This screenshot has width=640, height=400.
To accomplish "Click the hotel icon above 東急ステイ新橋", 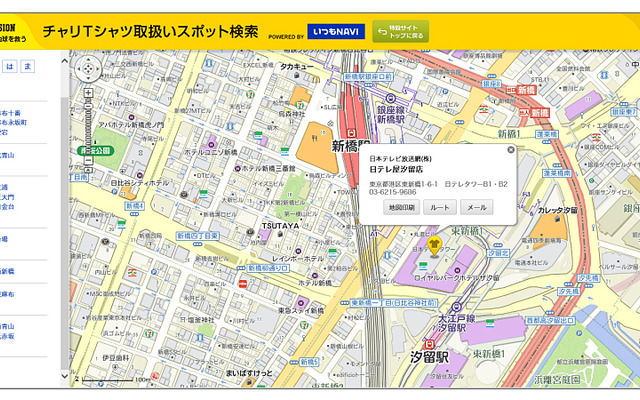I will [301, 303].
